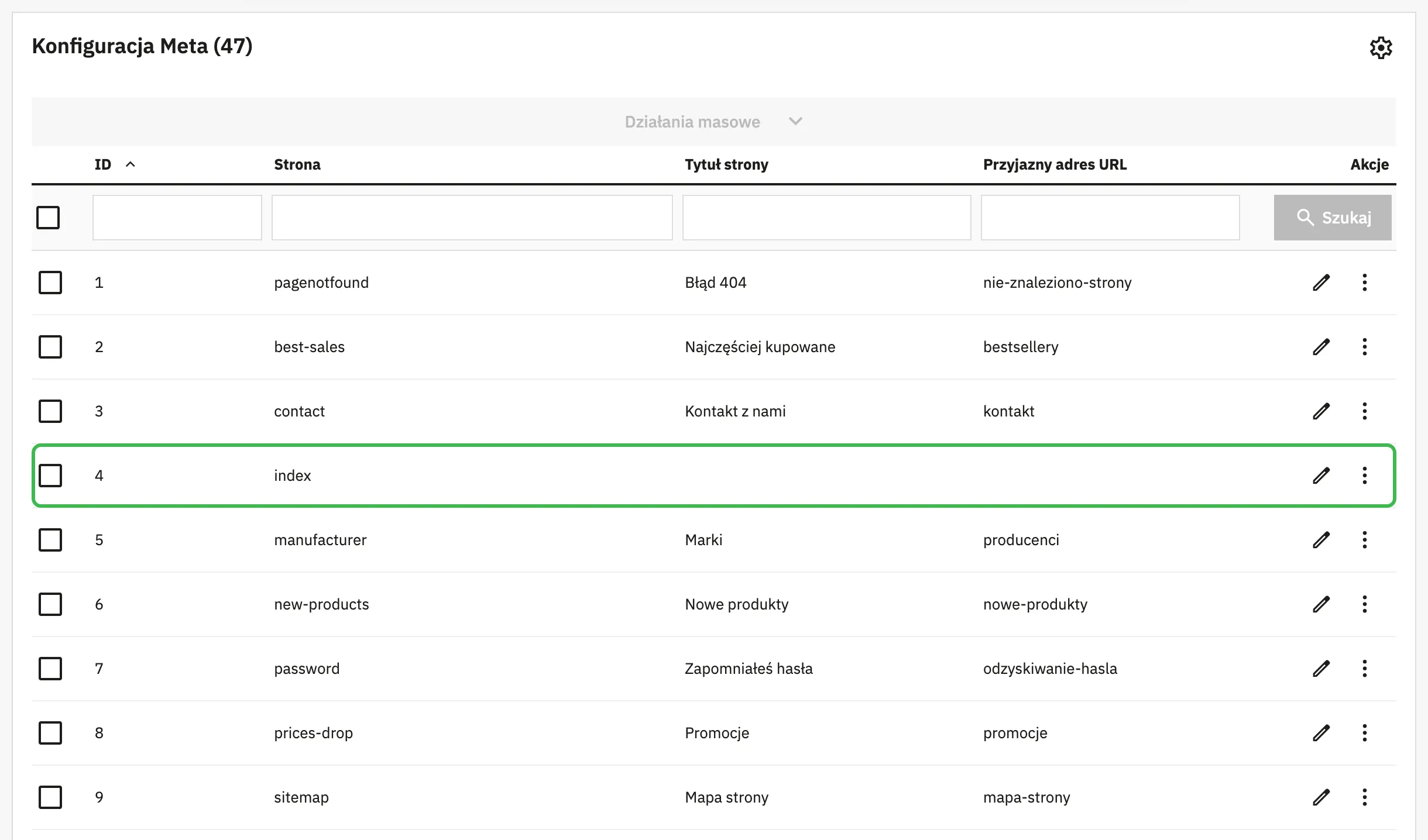This screenshot has width=1428, height=840.
Task: Edit the manufacturer row with pencil icon
Action: (x=1321, y=540)
